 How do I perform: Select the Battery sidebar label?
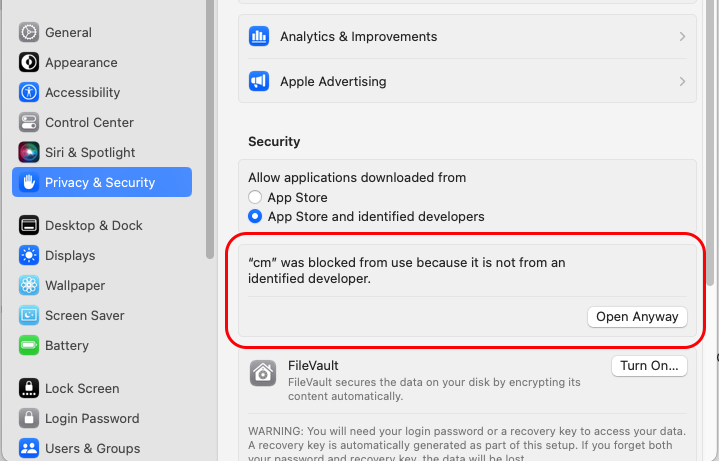tap(67, 345)
